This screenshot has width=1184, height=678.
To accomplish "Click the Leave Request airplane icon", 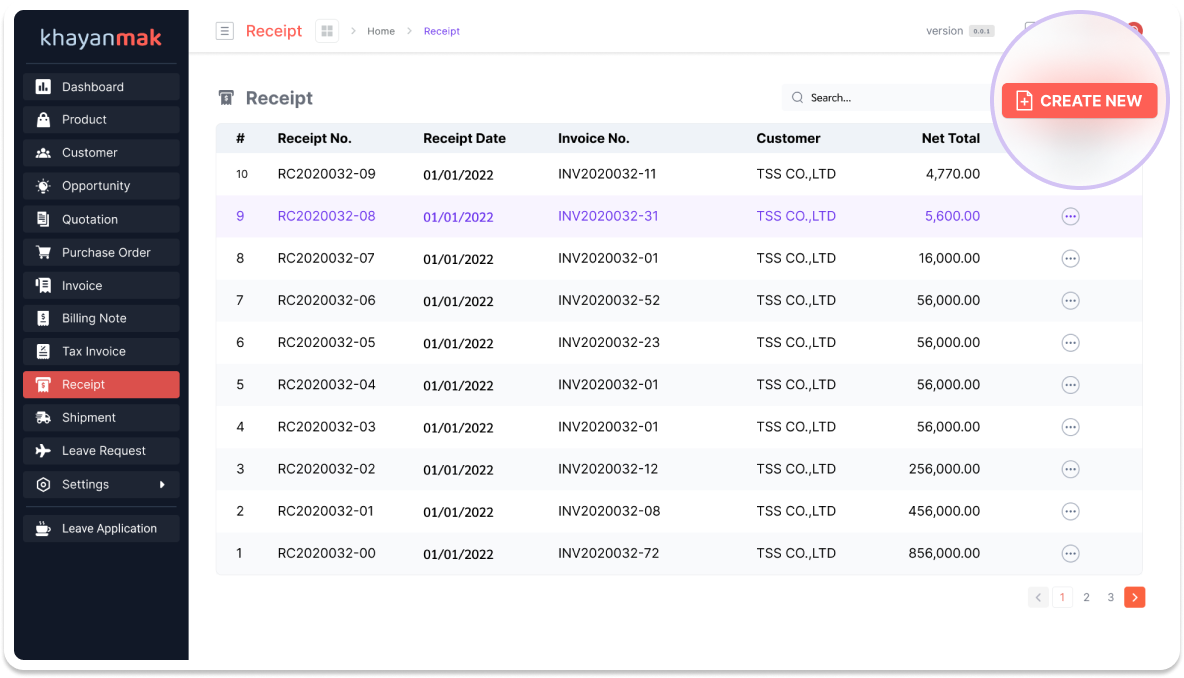I will (x=43, y=451).
